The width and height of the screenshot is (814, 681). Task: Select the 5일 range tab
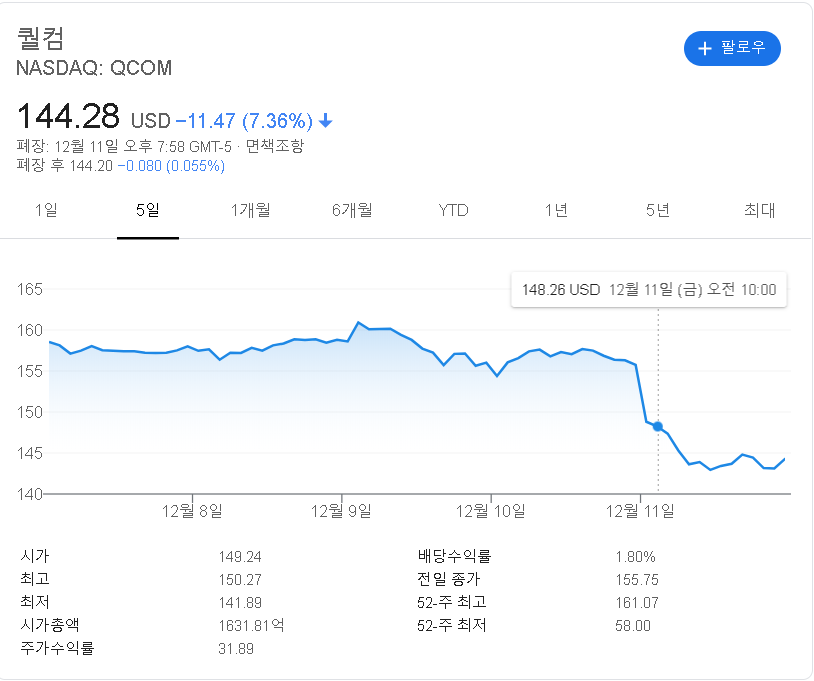147,210
